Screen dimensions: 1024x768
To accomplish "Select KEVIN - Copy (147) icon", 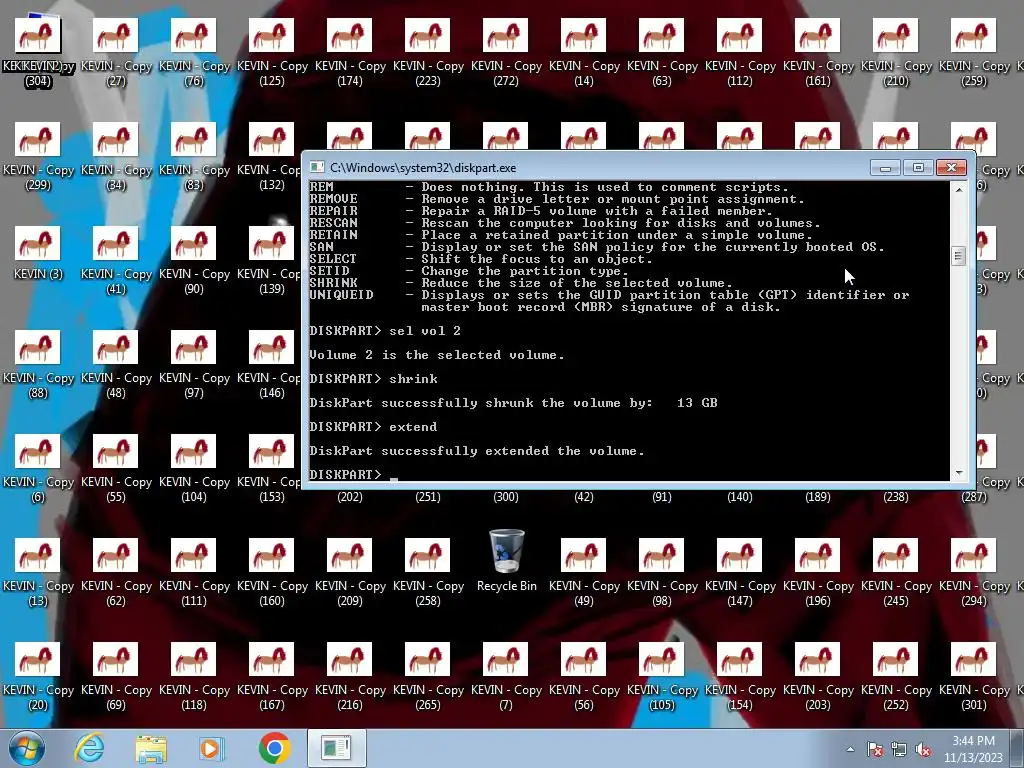I will [x=739, y=572].
